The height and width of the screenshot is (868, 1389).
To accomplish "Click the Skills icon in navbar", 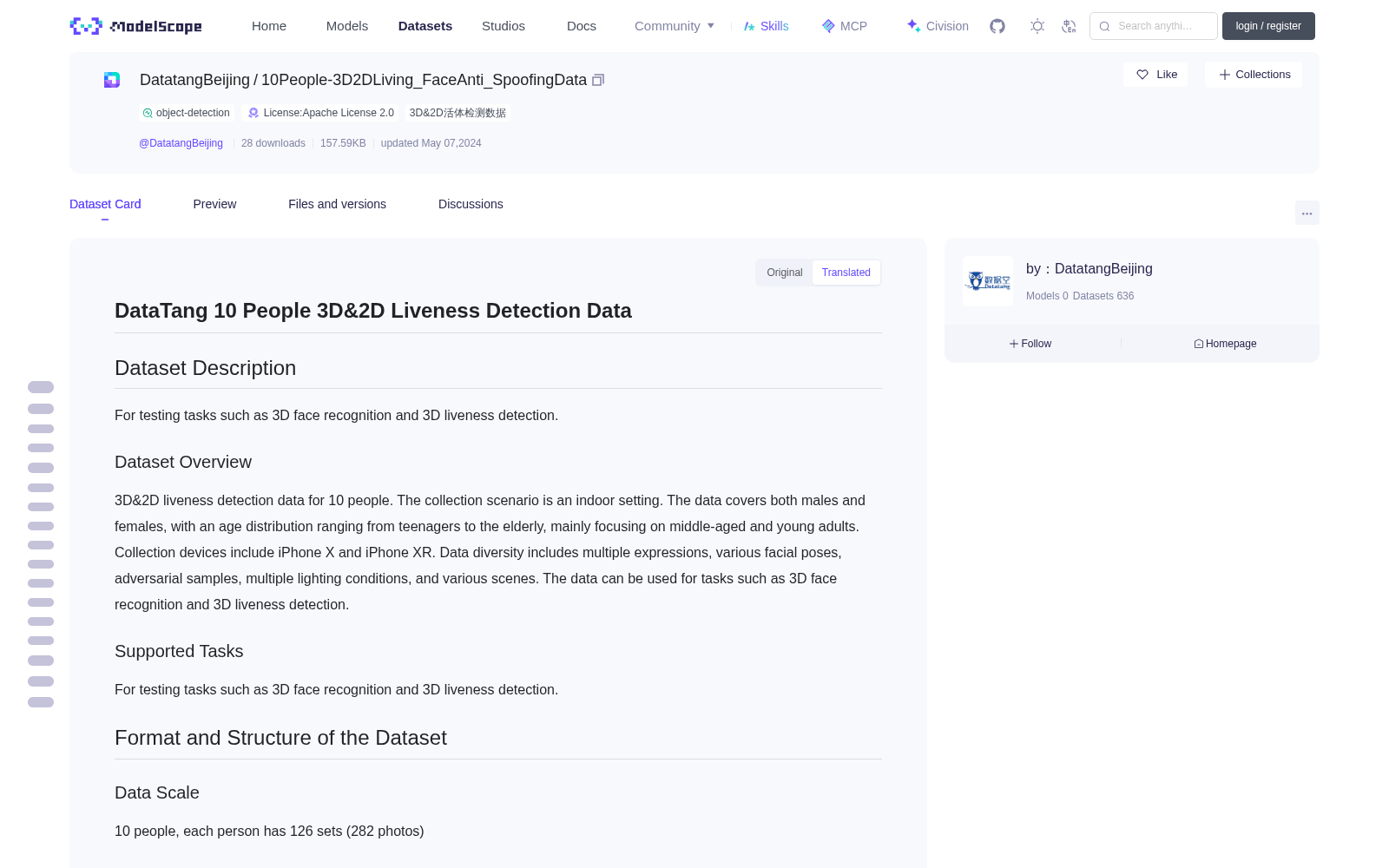I will point(749,26).
